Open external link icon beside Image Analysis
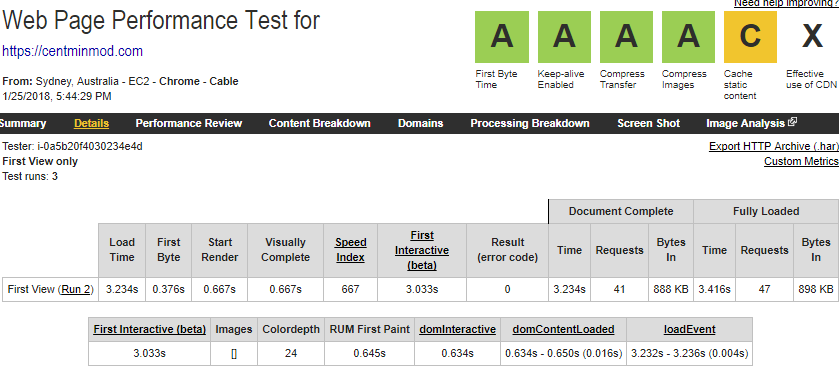The image size is (839, 368). point(792,122)
